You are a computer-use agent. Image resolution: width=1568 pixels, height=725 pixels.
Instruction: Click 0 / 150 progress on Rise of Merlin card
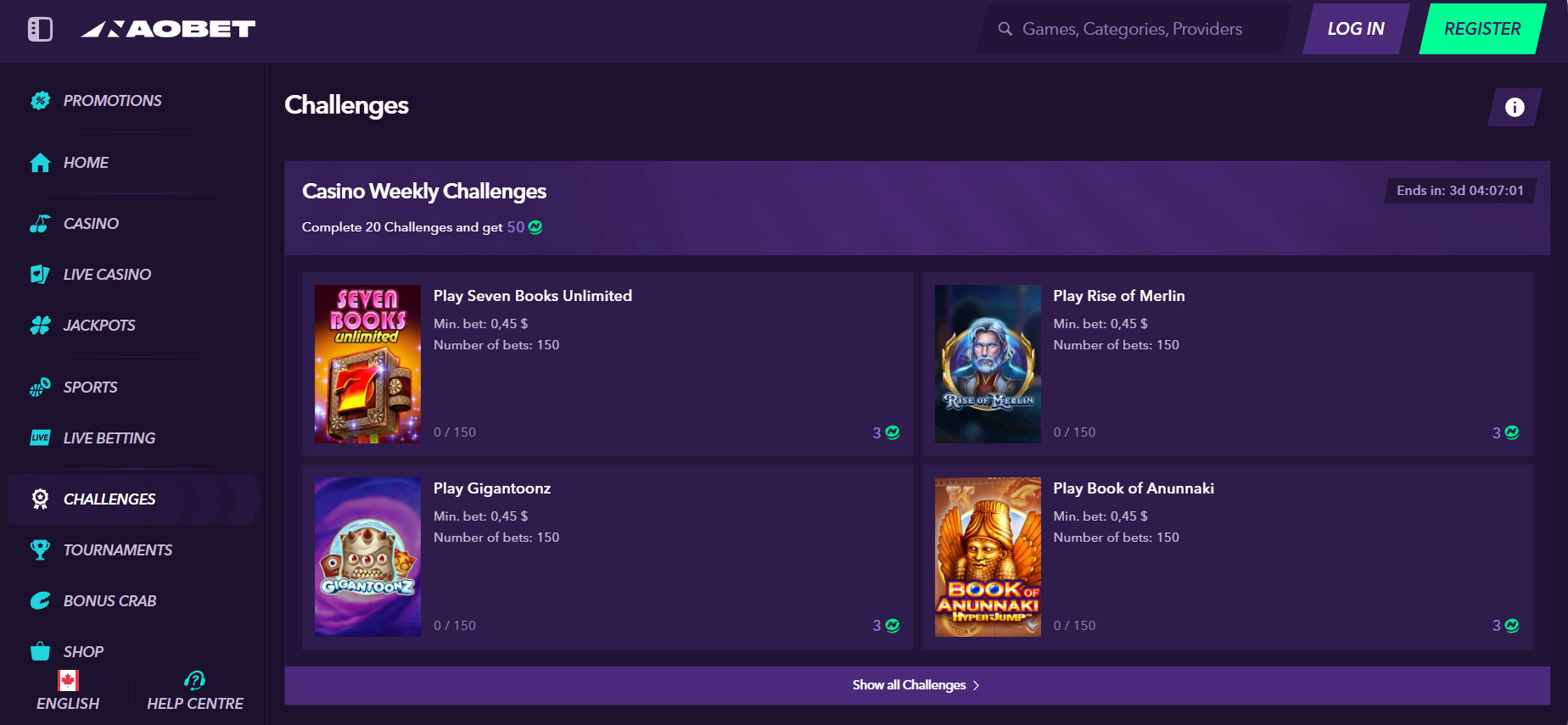point(1074,432)
